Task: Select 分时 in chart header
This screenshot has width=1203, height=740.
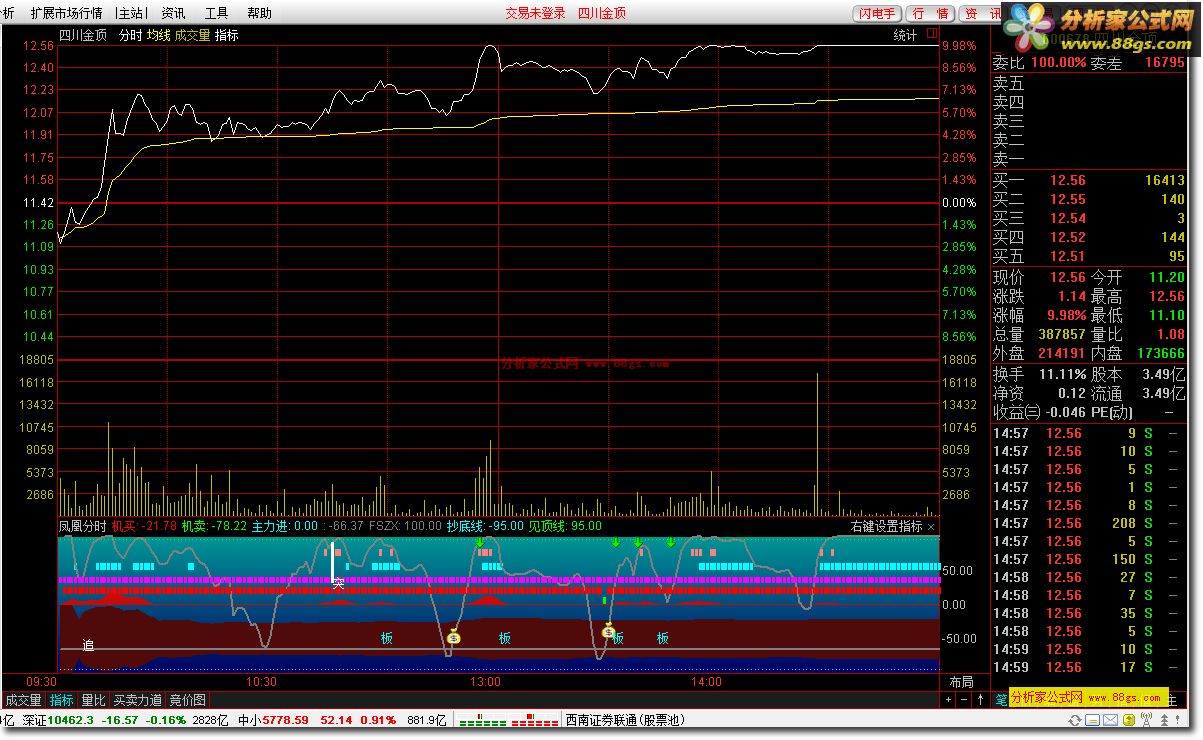Action: [130, 35]
